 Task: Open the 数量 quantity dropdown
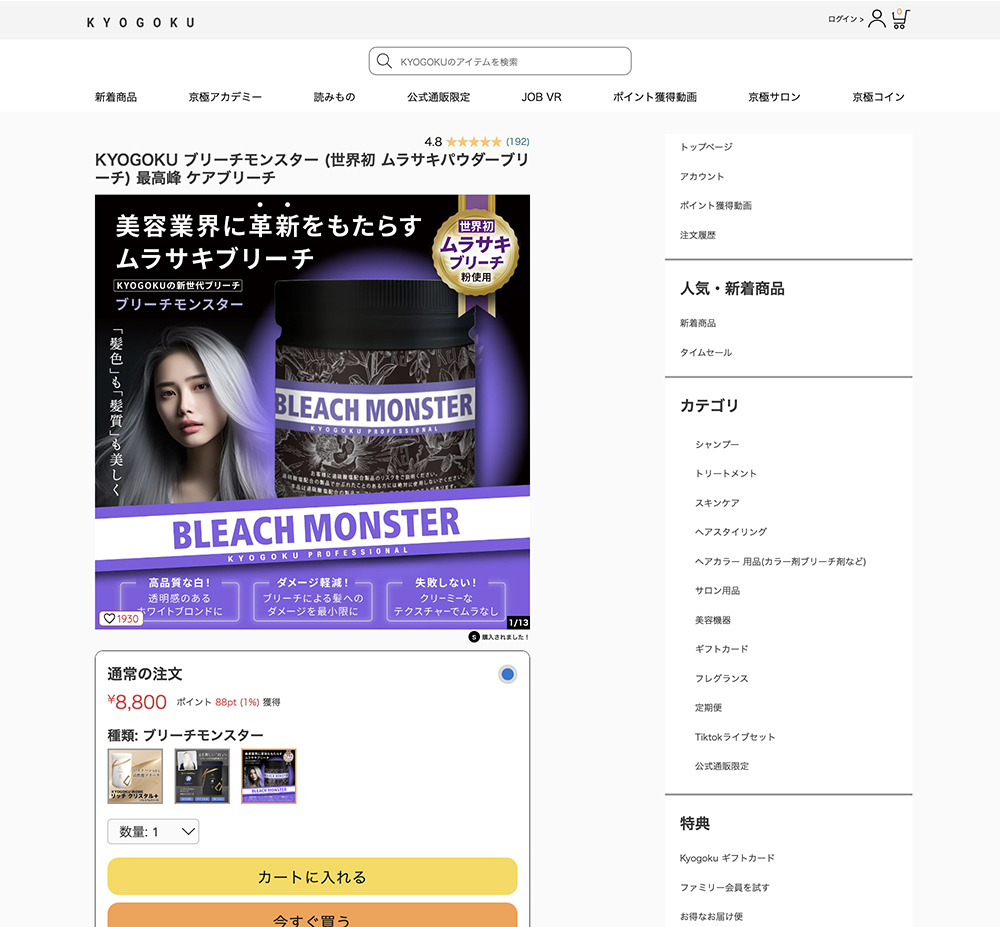153,831
